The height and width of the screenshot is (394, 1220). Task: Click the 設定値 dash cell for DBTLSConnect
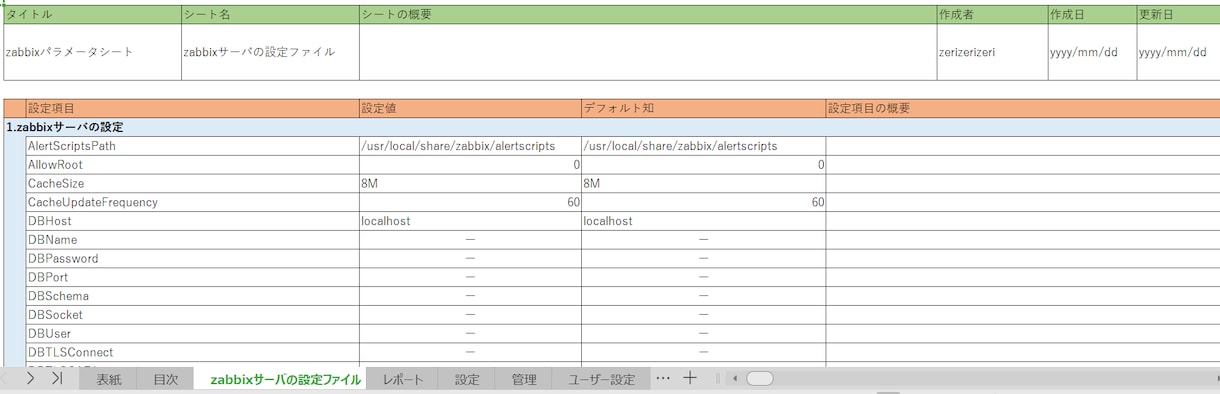[x=470, y=352]
